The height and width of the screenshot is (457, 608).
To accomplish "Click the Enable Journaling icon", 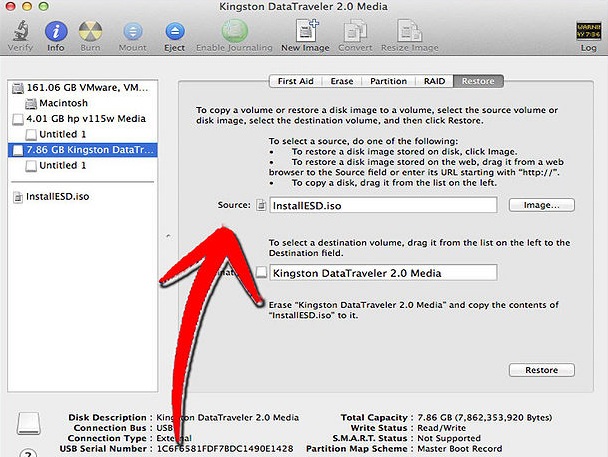I will click(235, 31).
